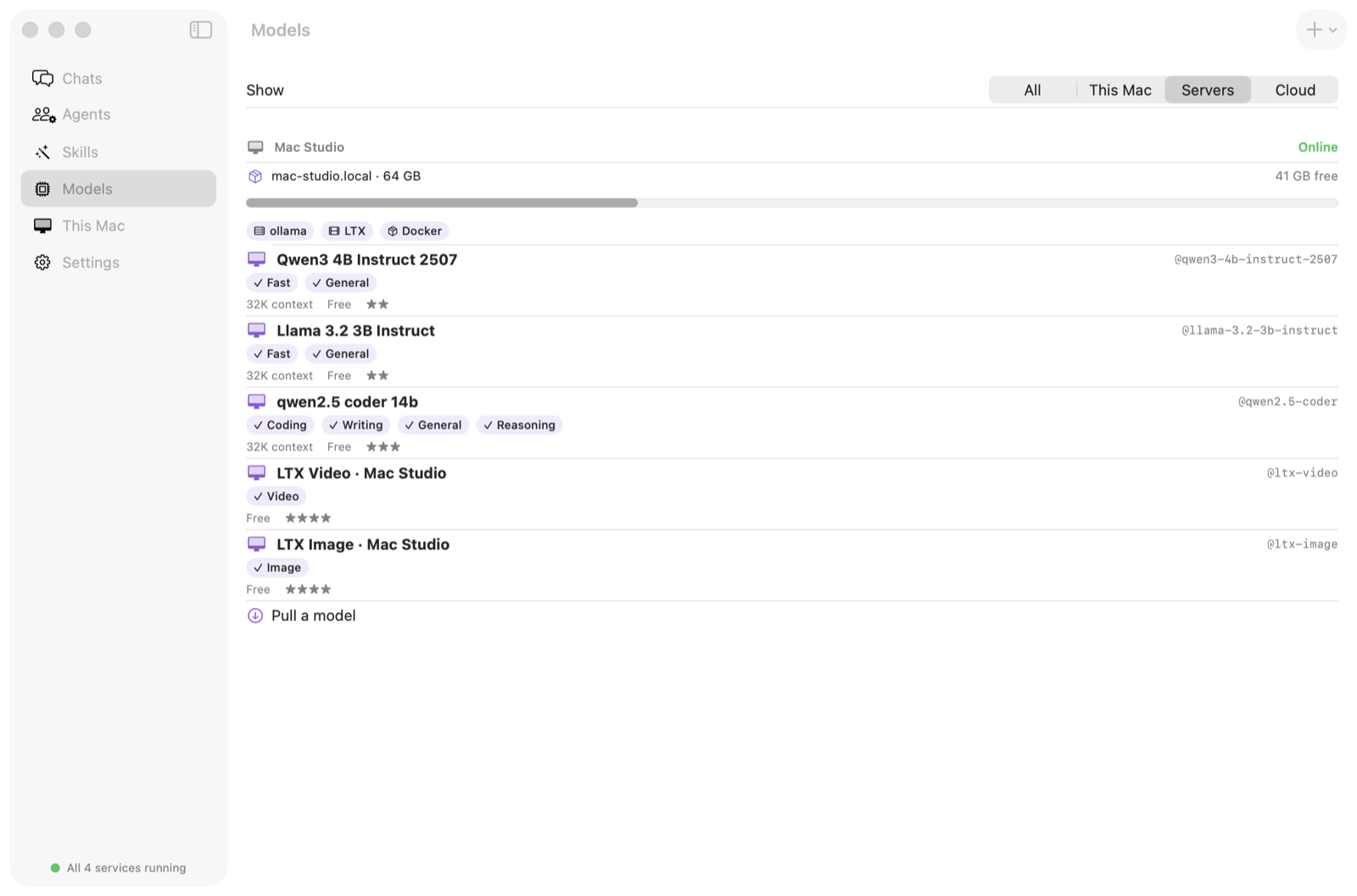The height and width of the screenshot is (896, 1357).
Task: Open the qwen2.5 coder 14b model title
Action: coord(347,402)
